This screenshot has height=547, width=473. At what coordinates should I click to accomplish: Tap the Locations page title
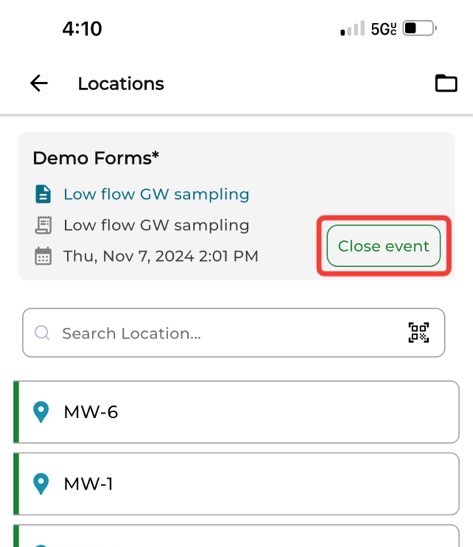tap(121, 84)
